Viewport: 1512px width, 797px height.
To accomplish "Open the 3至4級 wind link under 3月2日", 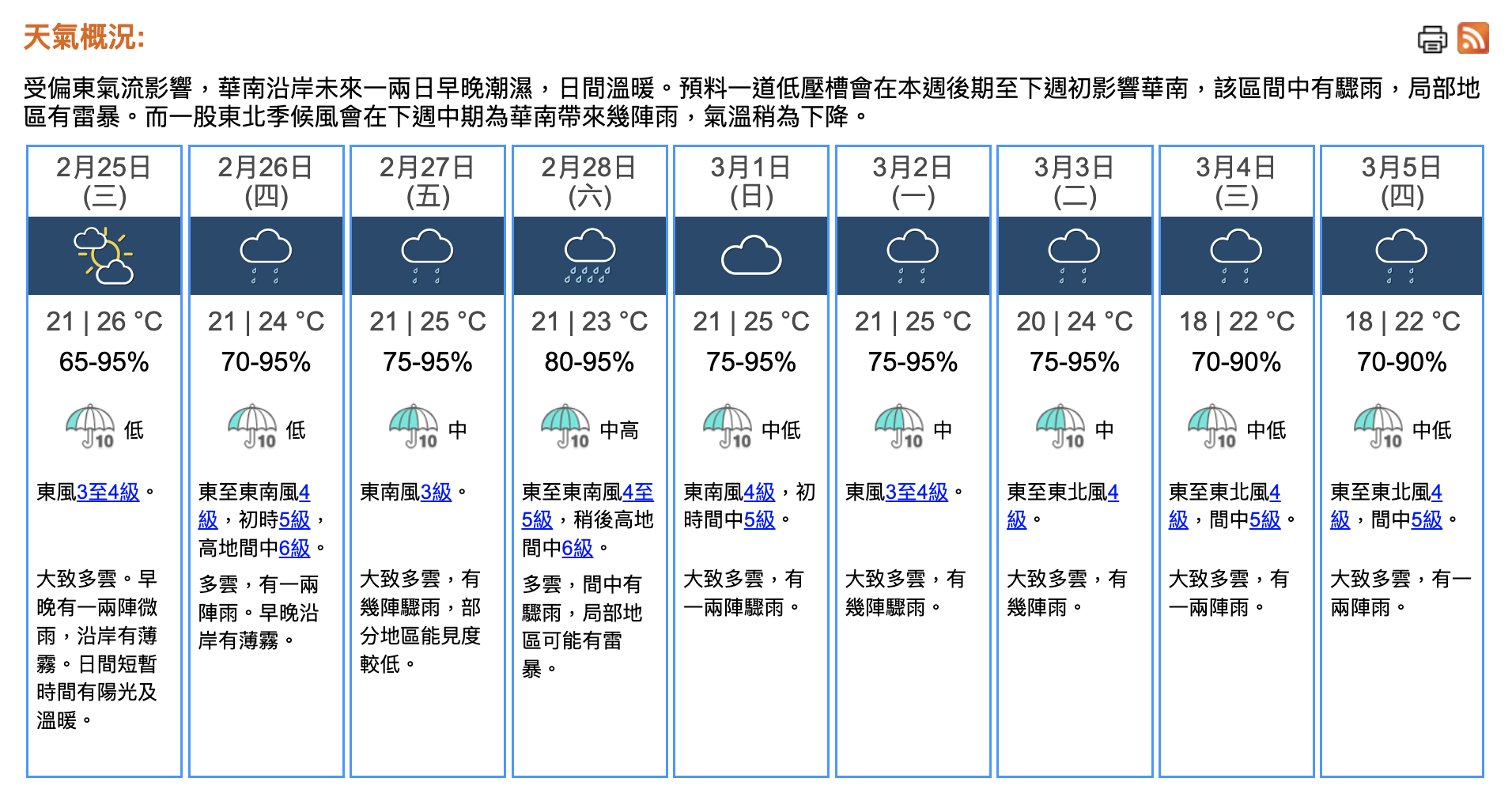I will [917, 493].
